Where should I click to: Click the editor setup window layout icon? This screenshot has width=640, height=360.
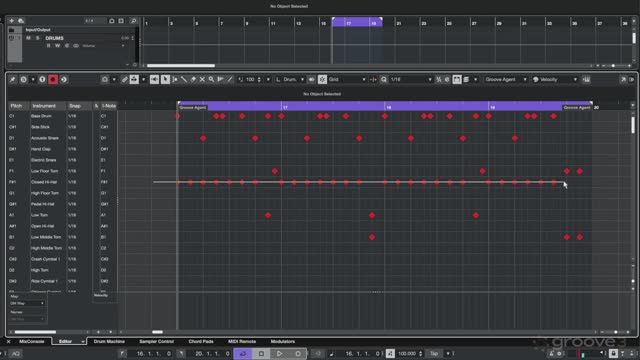click(x=631, y=79)
